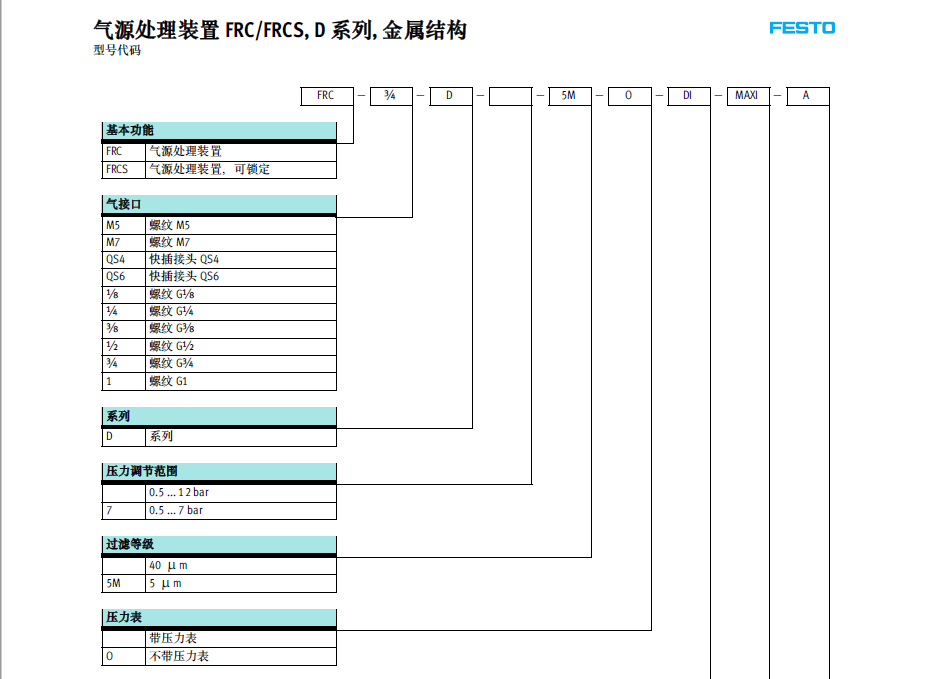
Task: Click the FESTO logo
Action: [802, 28]
